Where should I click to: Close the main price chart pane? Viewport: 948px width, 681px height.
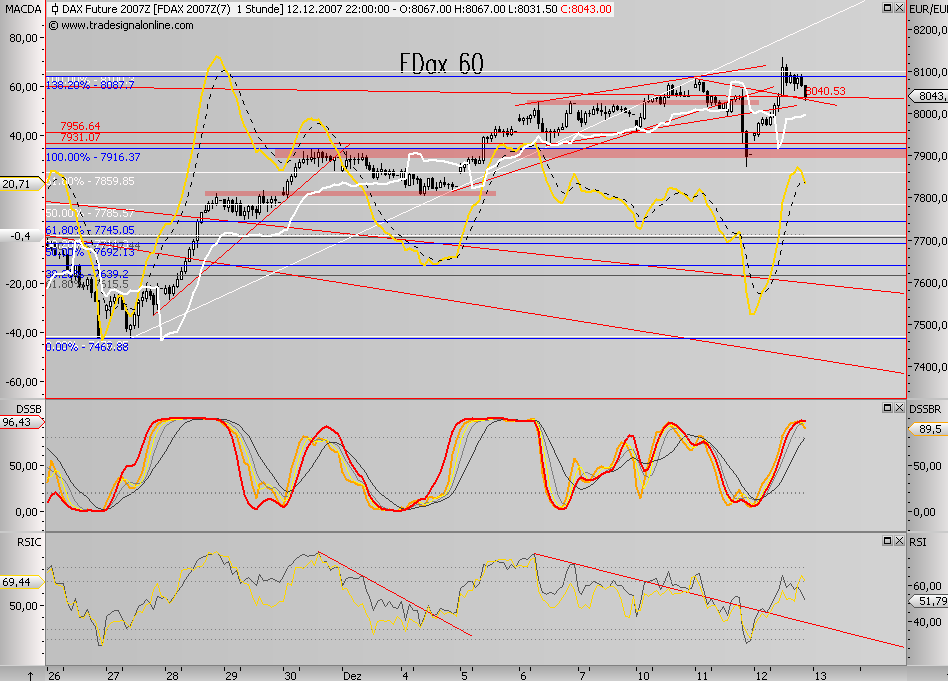coord(899,8)
